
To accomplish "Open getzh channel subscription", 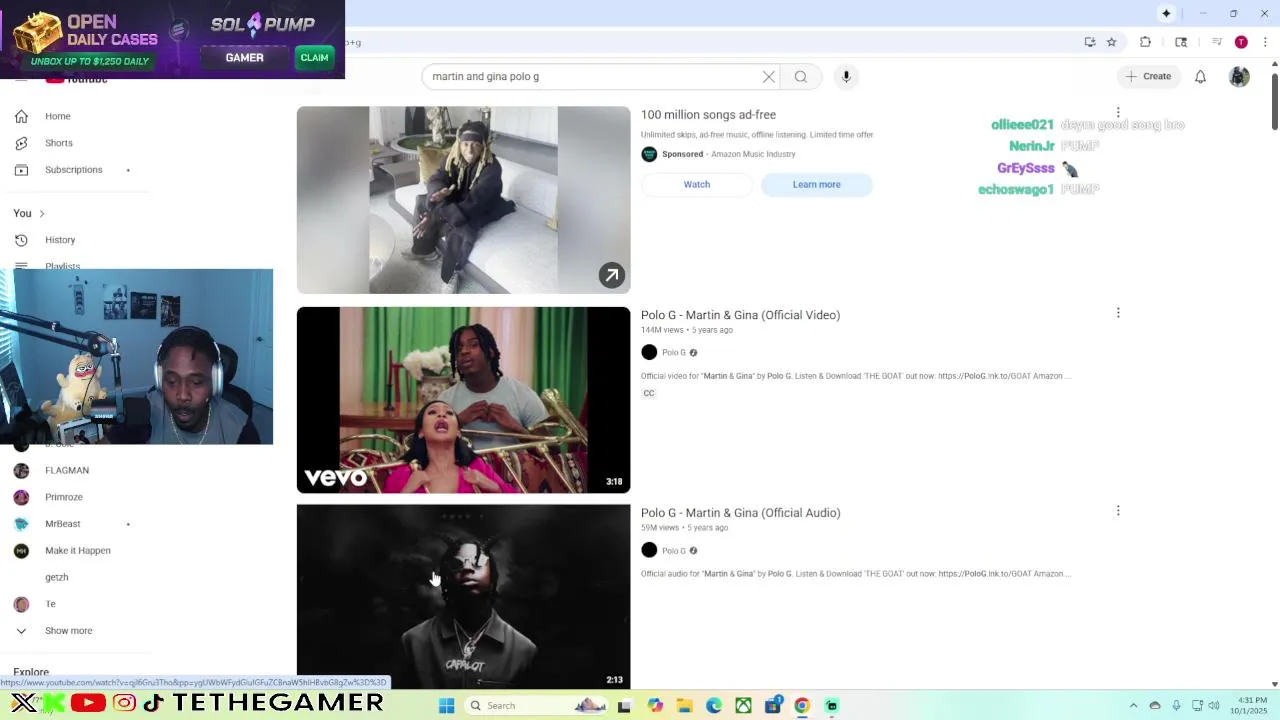I will click(57, 577).
